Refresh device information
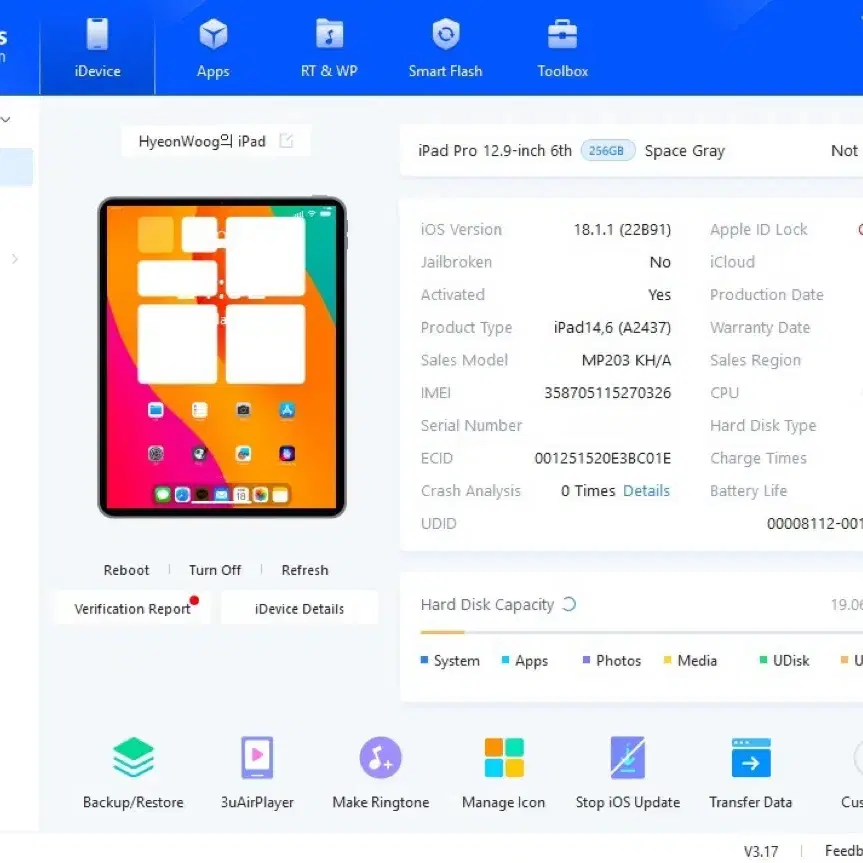Viewport: 863px width, 863px height. tap(305, 570)
